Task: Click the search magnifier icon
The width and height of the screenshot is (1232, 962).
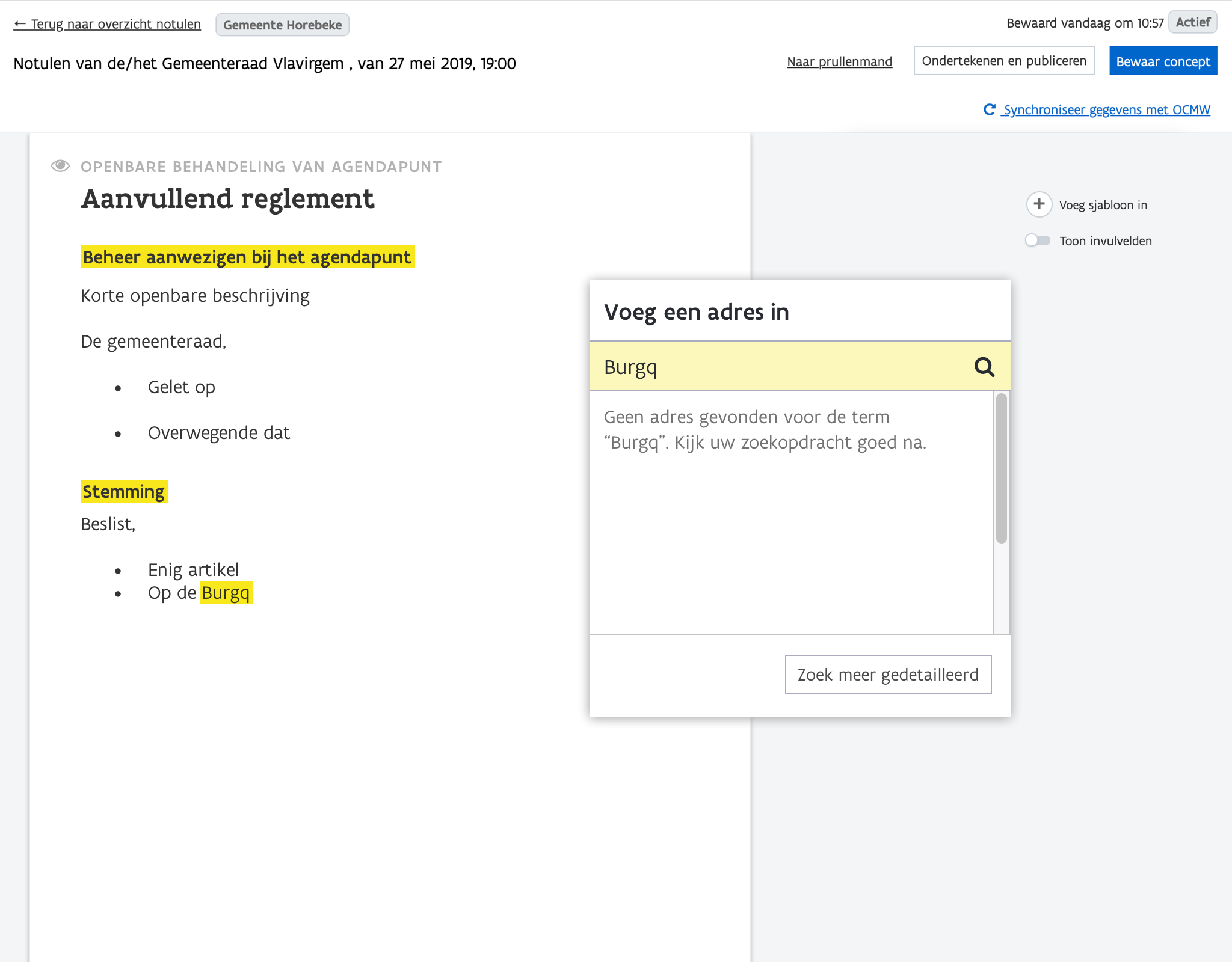Action: (x=984, y=367)
